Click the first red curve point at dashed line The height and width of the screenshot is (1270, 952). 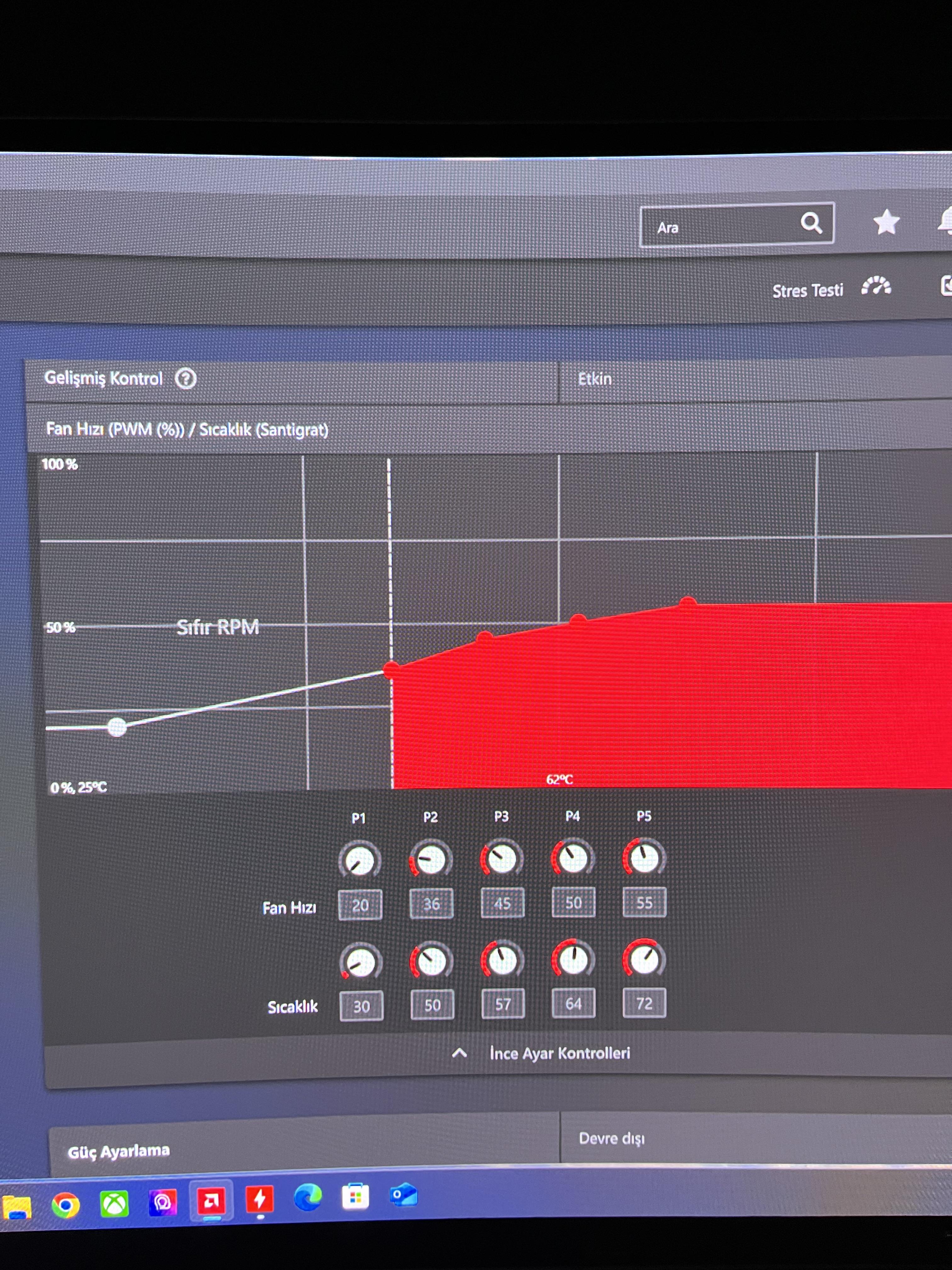[392, 669]
